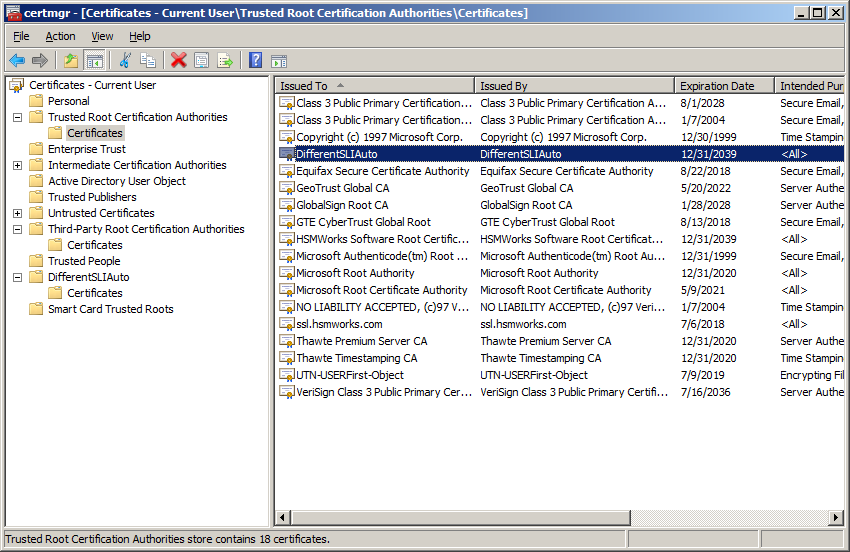
Task: Click status bar text about 18 certificates
Action: tap(168, 539)
